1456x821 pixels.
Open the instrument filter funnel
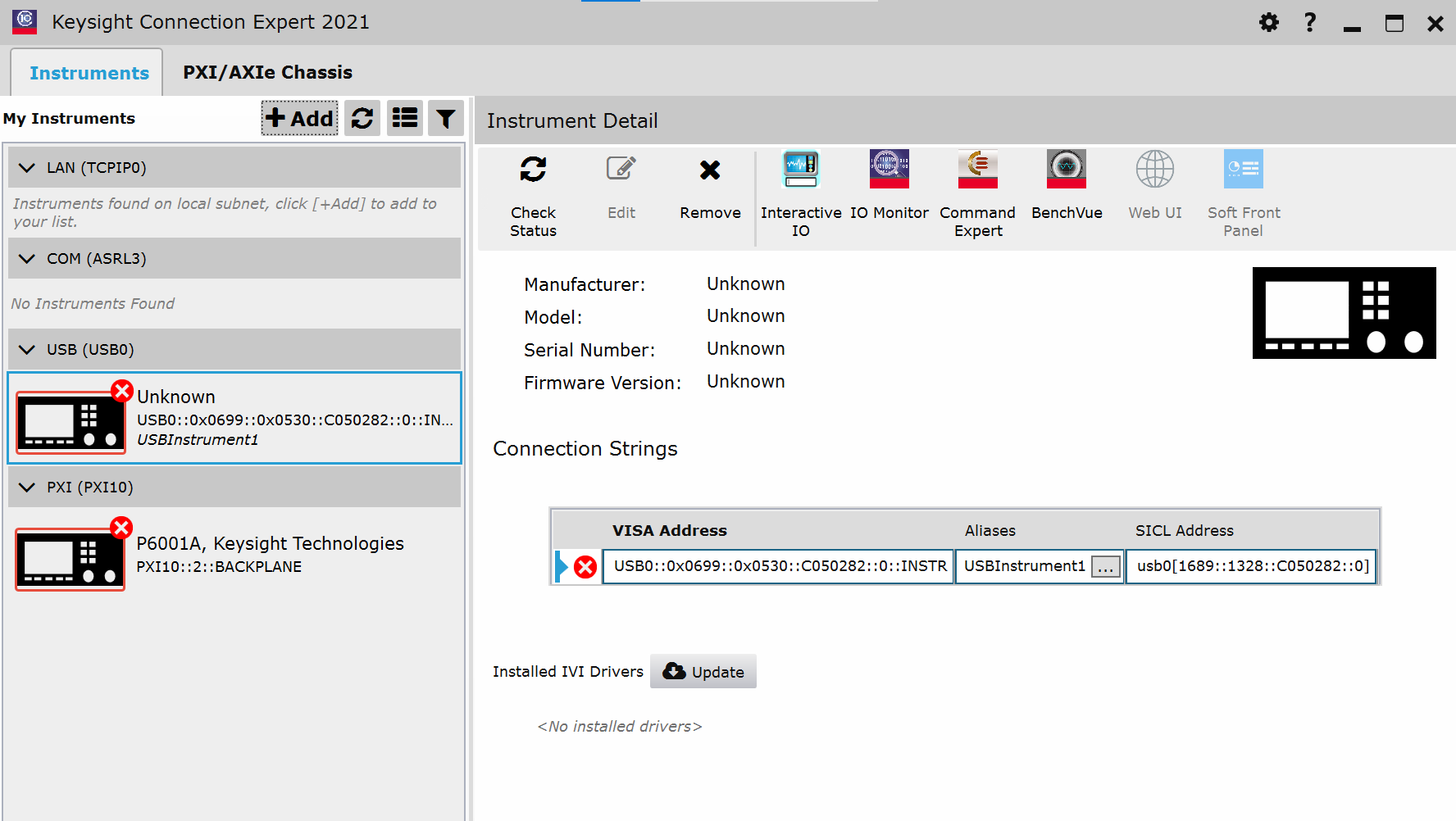pyautogui.click(x=446, y=119)
